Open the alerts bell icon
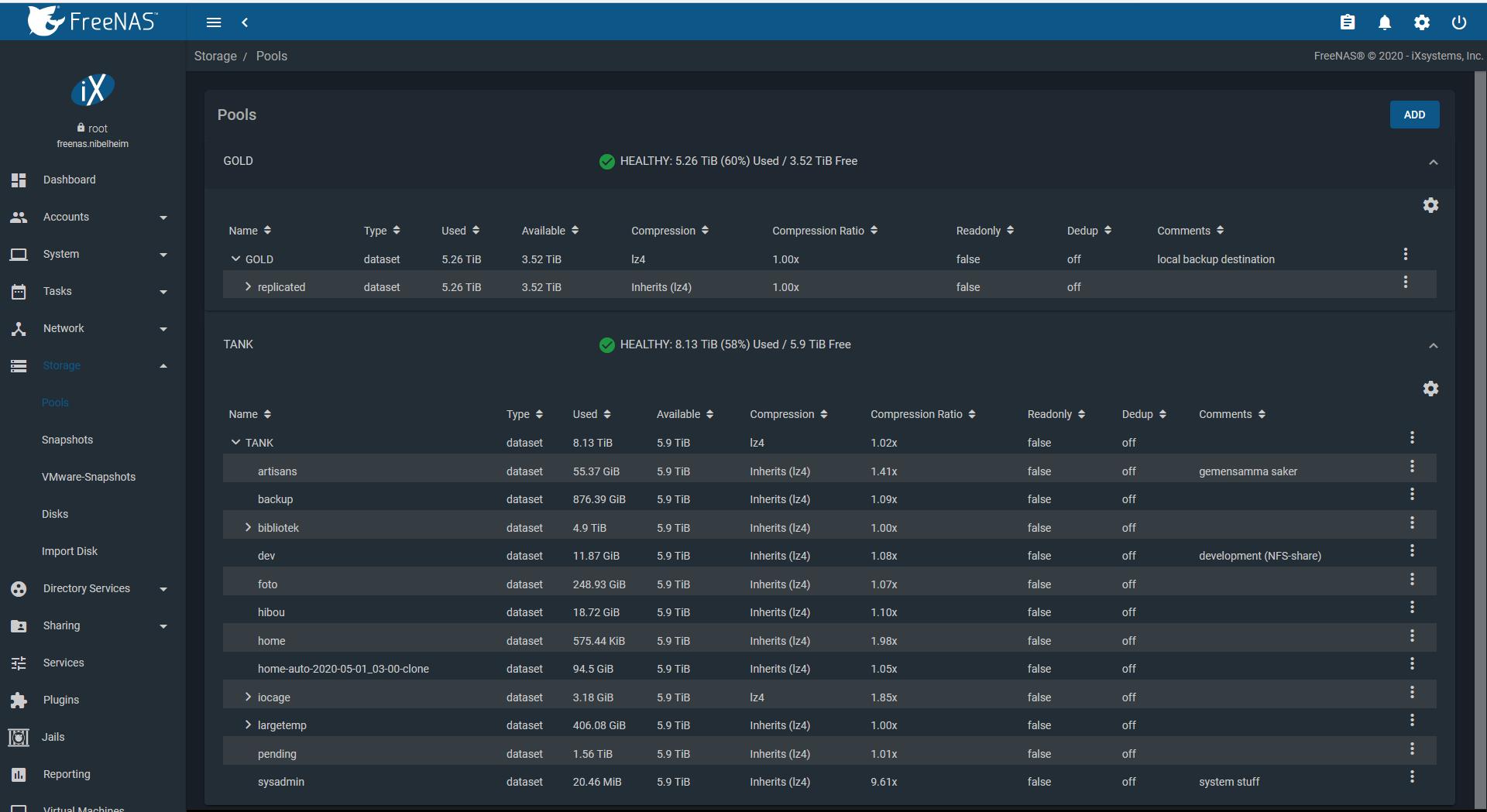This screenshot has height=812, width=1487. 1385,22
